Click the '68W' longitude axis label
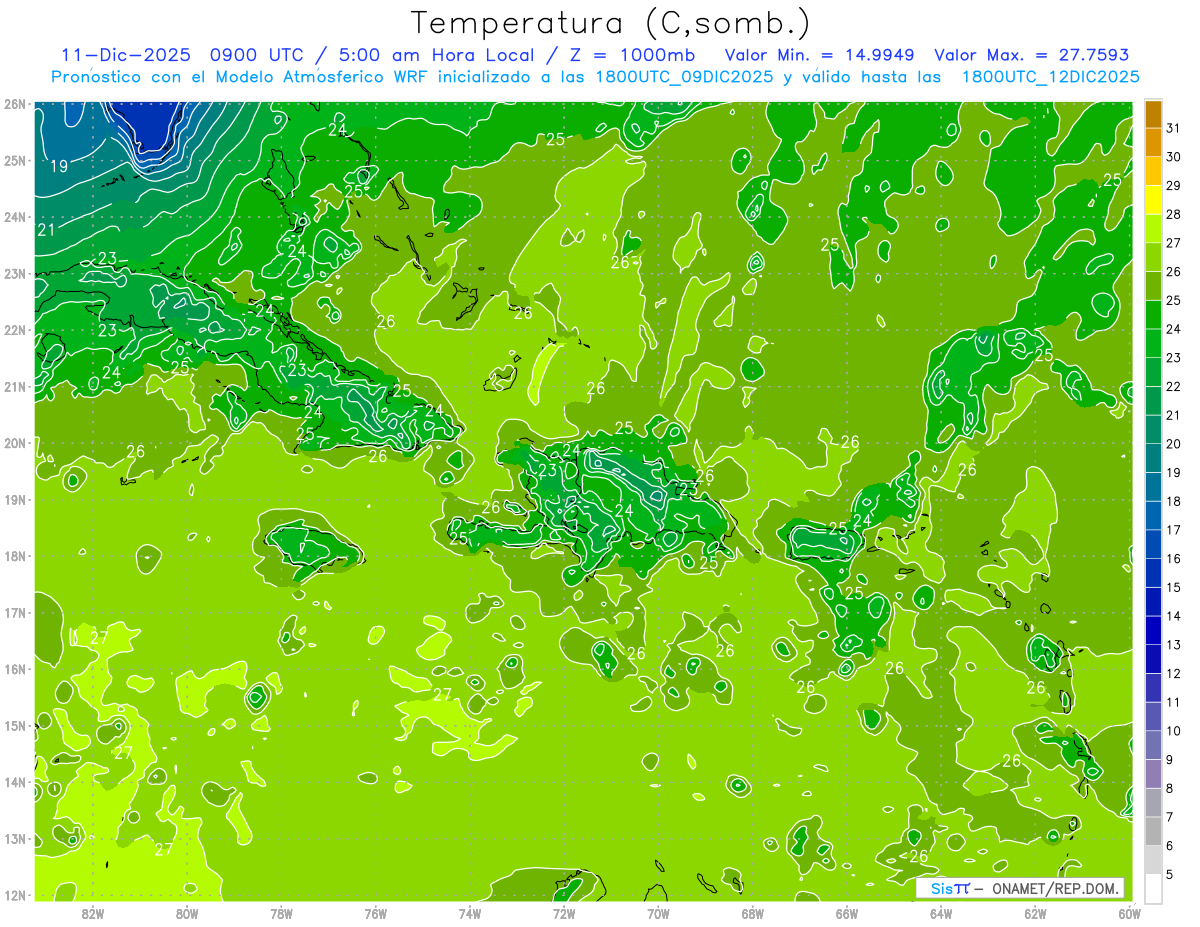Screen dimensions: 1200x927 [x=753, y=913]
